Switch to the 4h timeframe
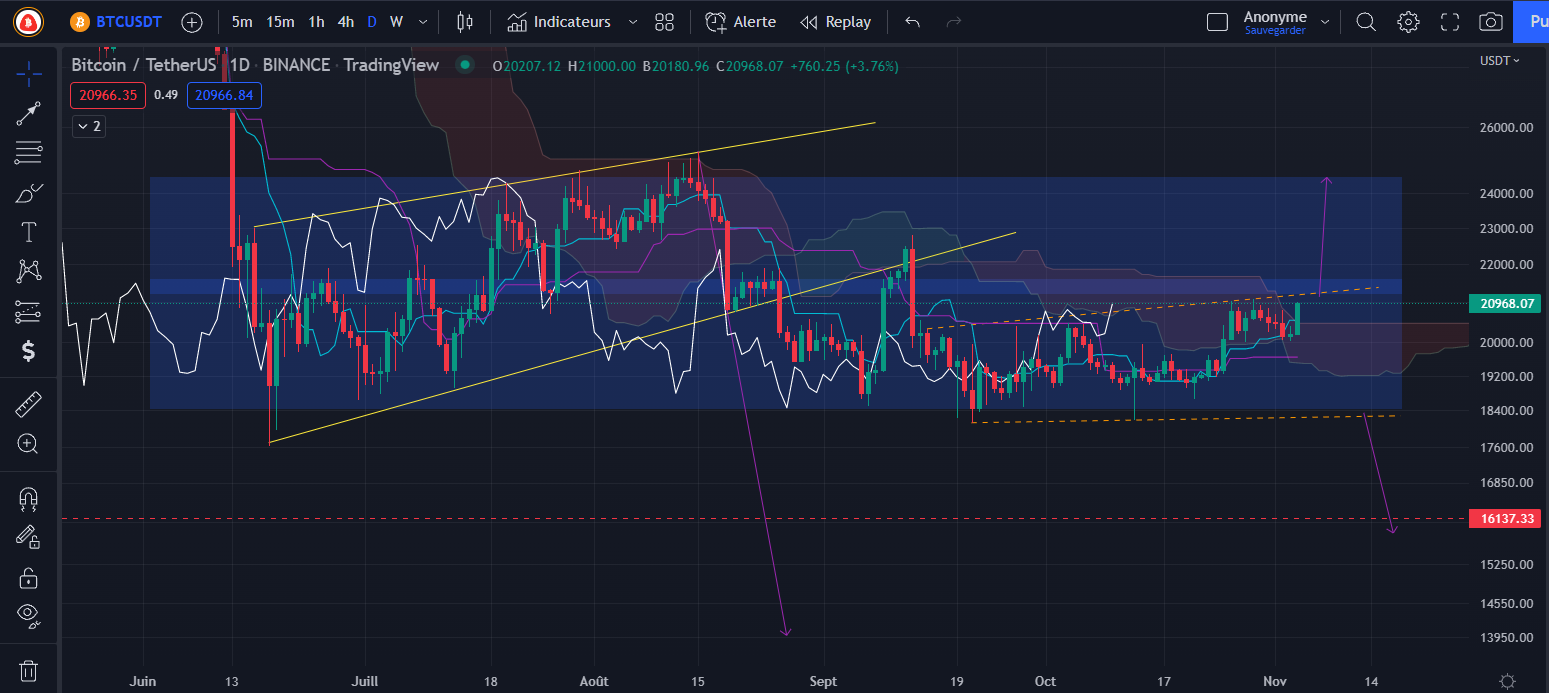This screenshot has height=693, width=1549. click(x=346, y=21)
